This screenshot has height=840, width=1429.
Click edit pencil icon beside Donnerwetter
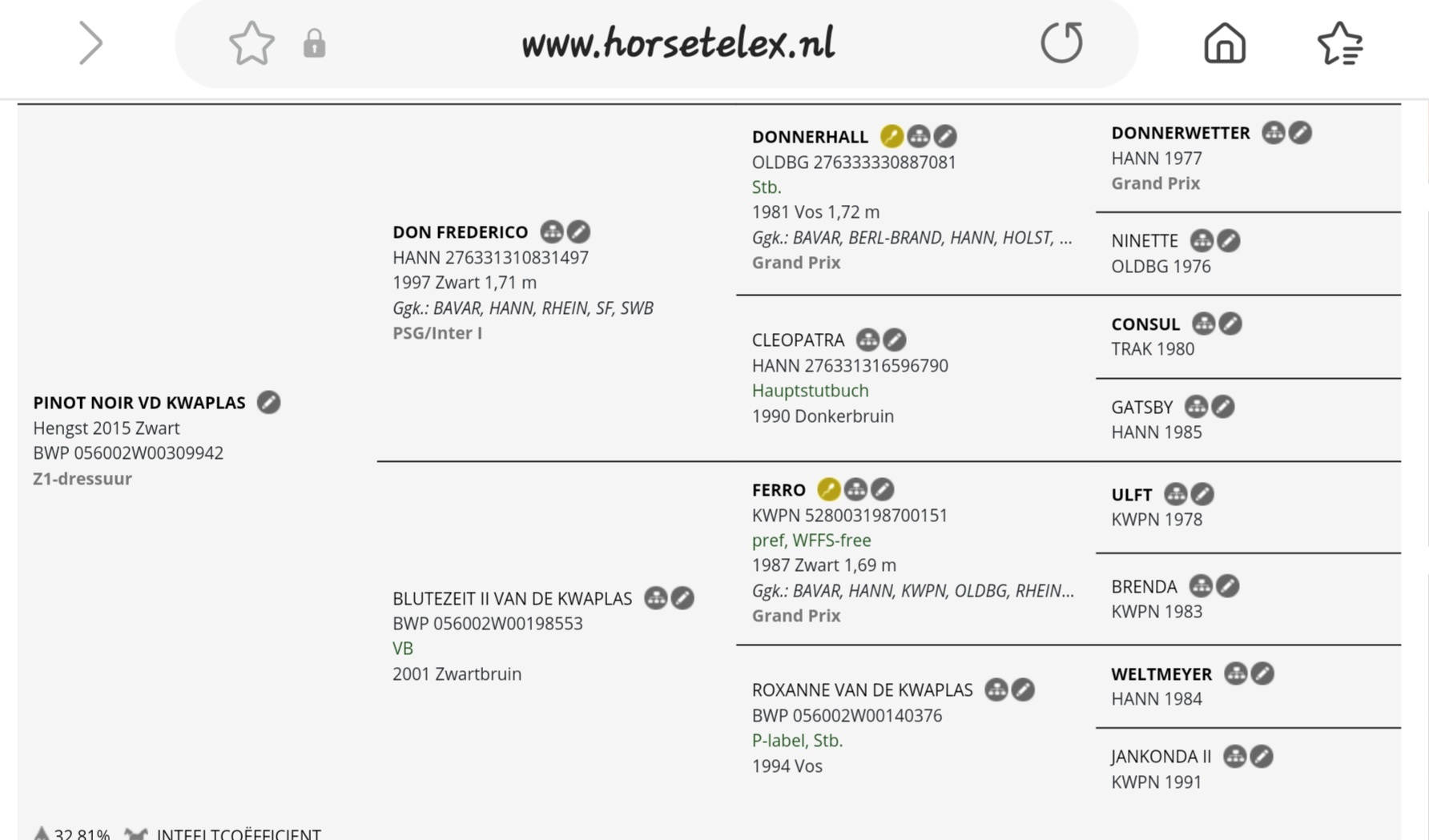point(1300,133)
